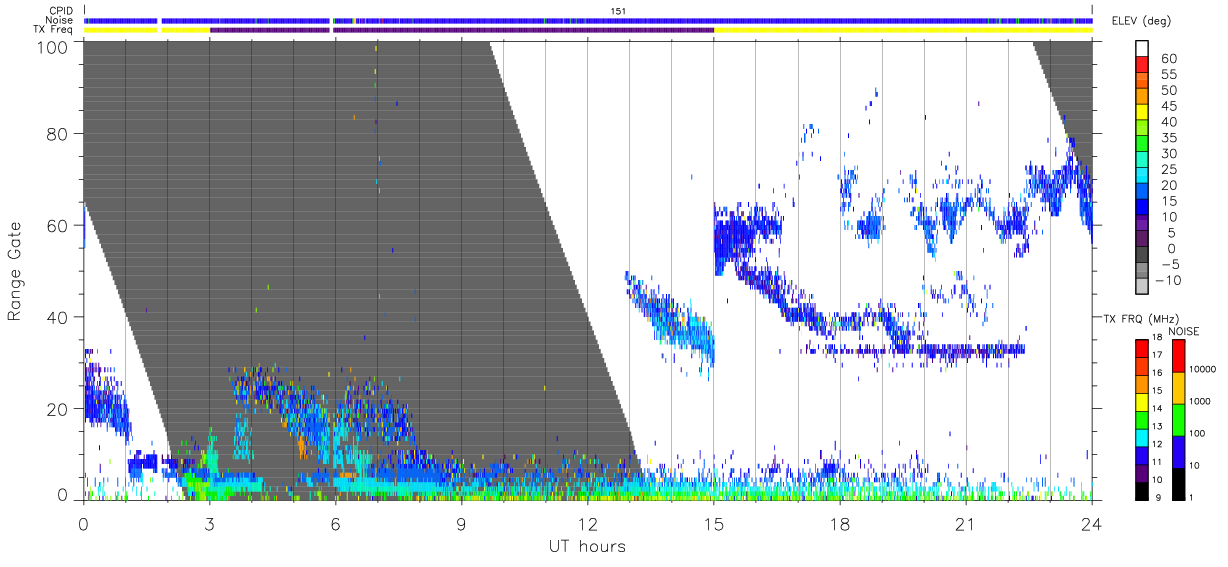This screenshot has width=1228, height=567.
Task: Click the x-axis tick label '24'
Action: [1091, 524]
